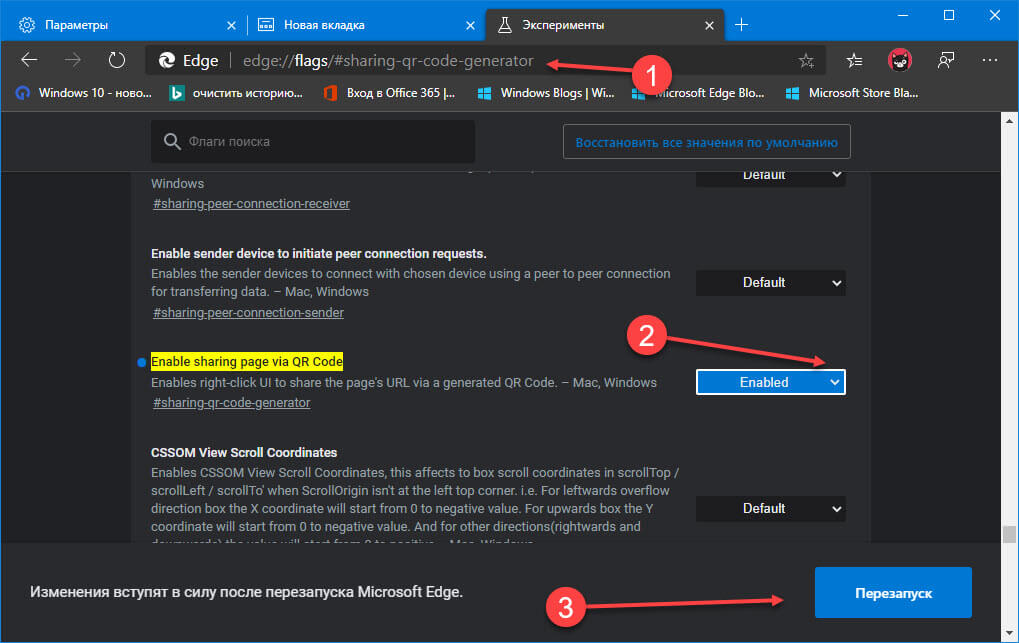The width and height of the screenshot is (1019, 643).
Task: Close the Эксперименты tab
Action: (x=709, y=25)
